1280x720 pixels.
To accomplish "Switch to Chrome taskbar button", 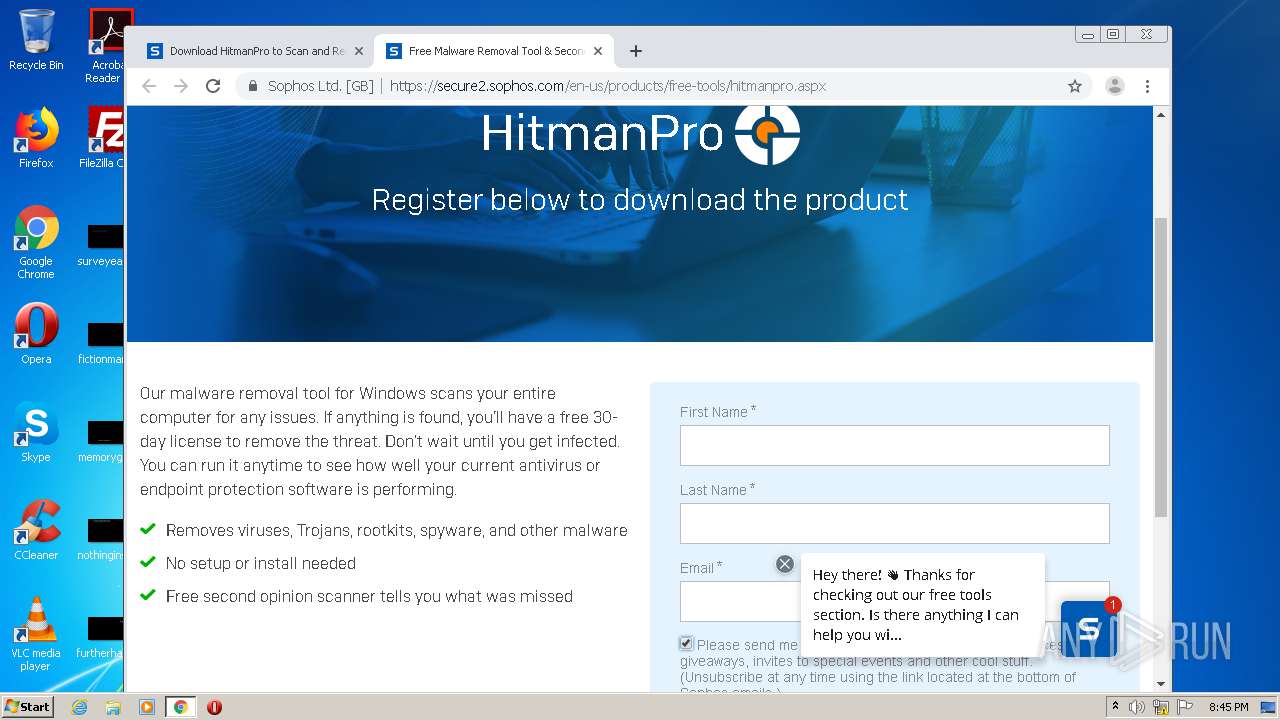I will point(181,707).
